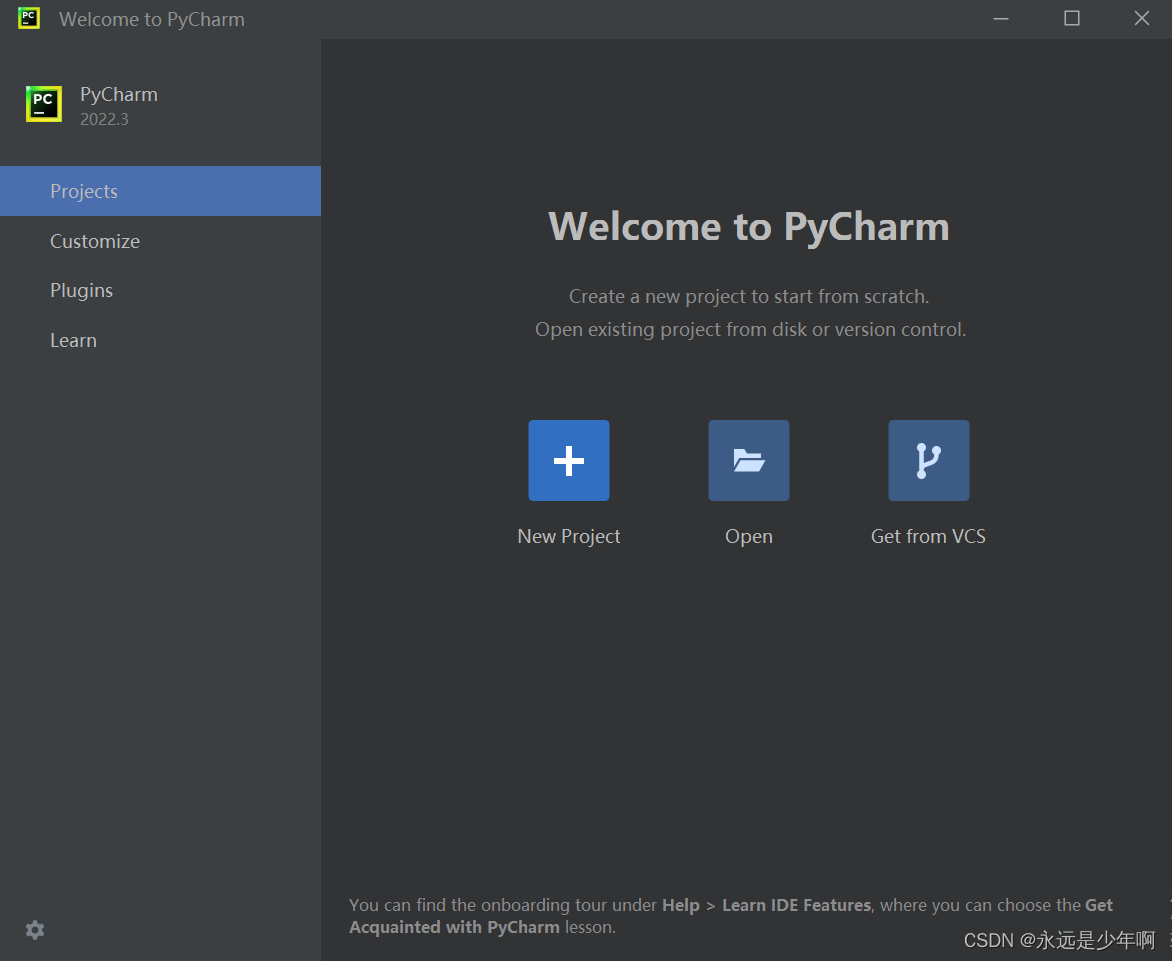This screenshot has height=961, width=1172.
Task: Click the 'Learn IDE Features' bold text
Action: tap(797, 905)
